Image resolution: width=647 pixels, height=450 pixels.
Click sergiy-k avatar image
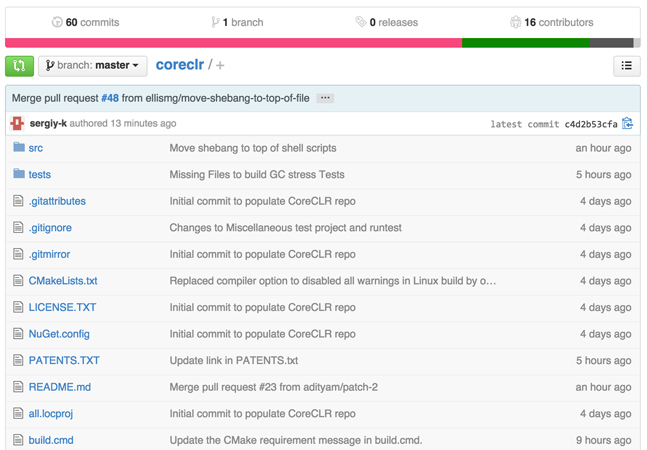coord(17,123)
